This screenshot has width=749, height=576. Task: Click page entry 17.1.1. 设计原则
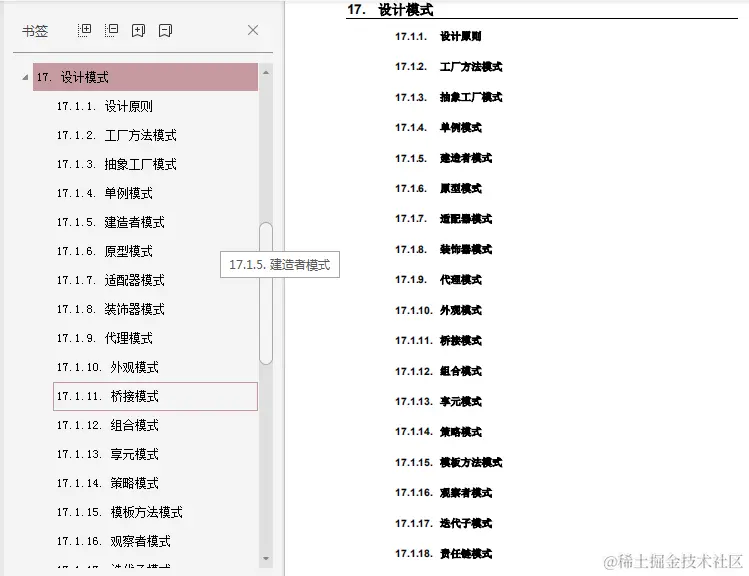[438, 36]
